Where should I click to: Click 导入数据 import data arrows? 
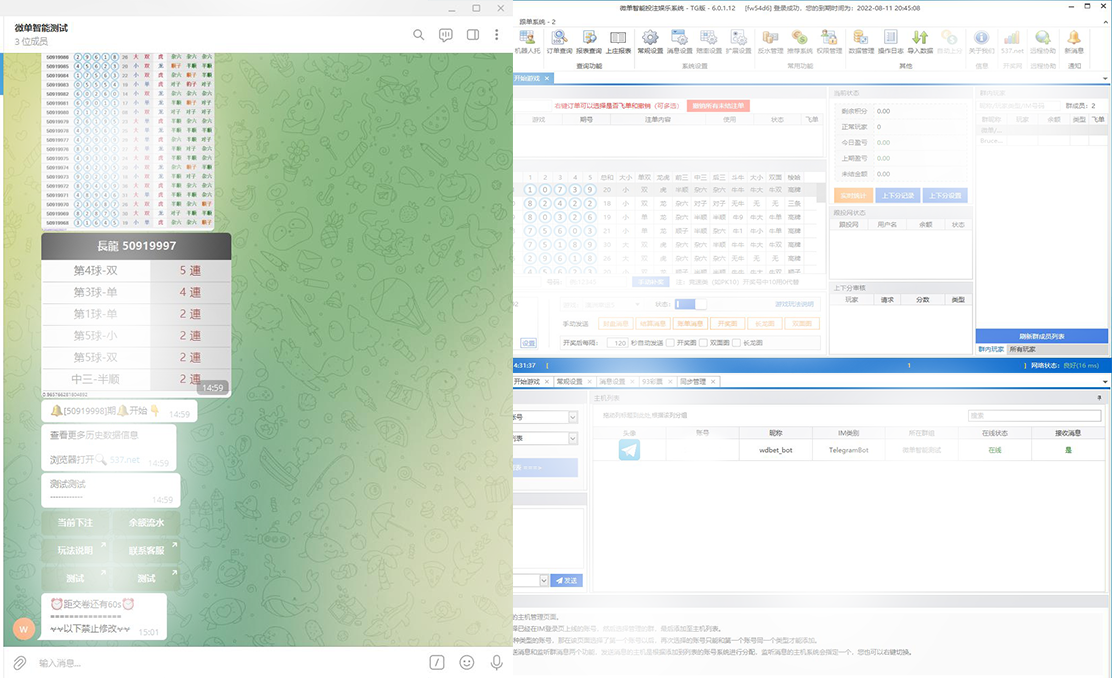click(x=920, y=42)
